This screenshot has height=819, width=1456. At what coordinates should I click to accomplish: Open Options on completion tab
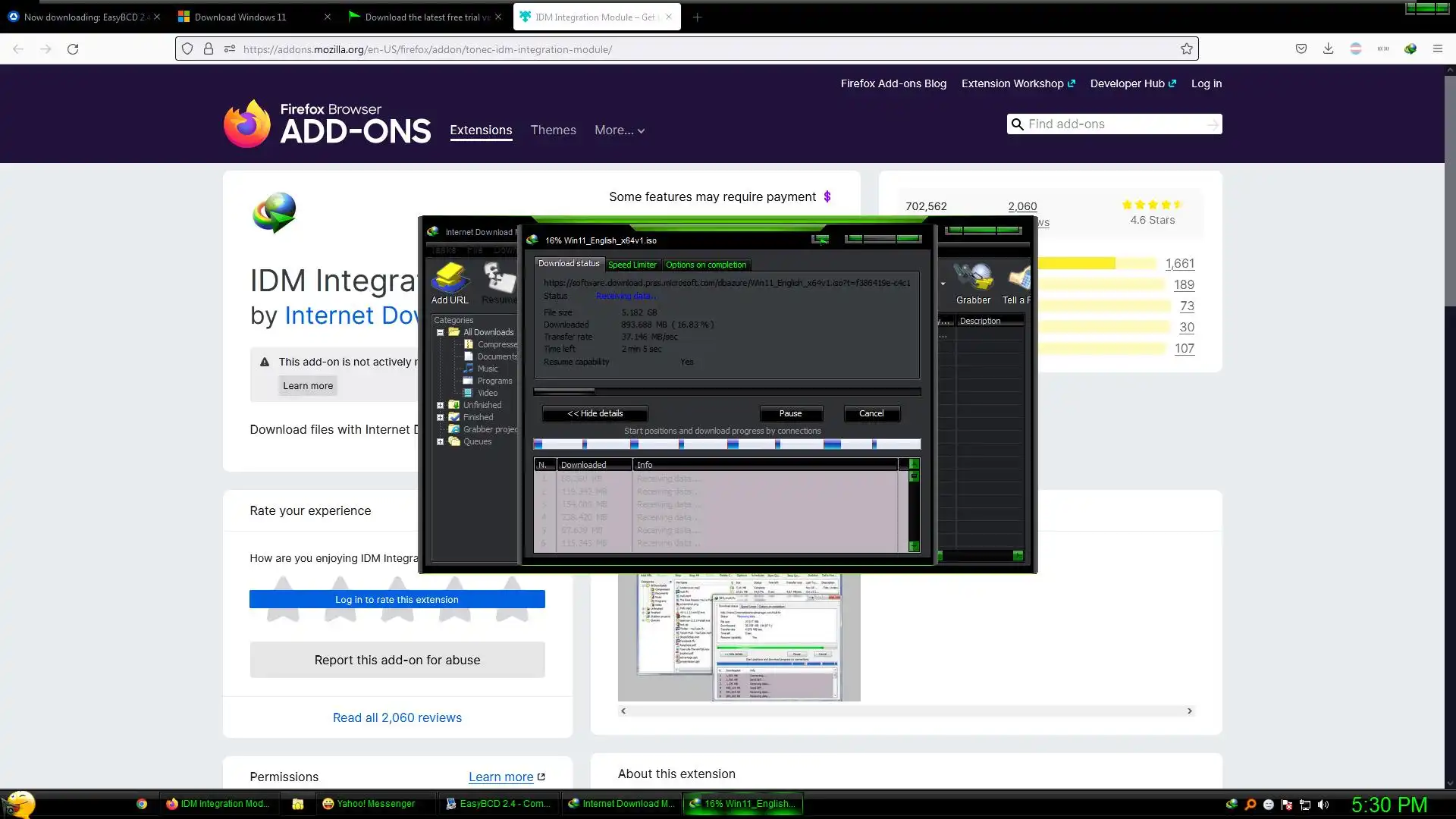(x=705, y=265)
